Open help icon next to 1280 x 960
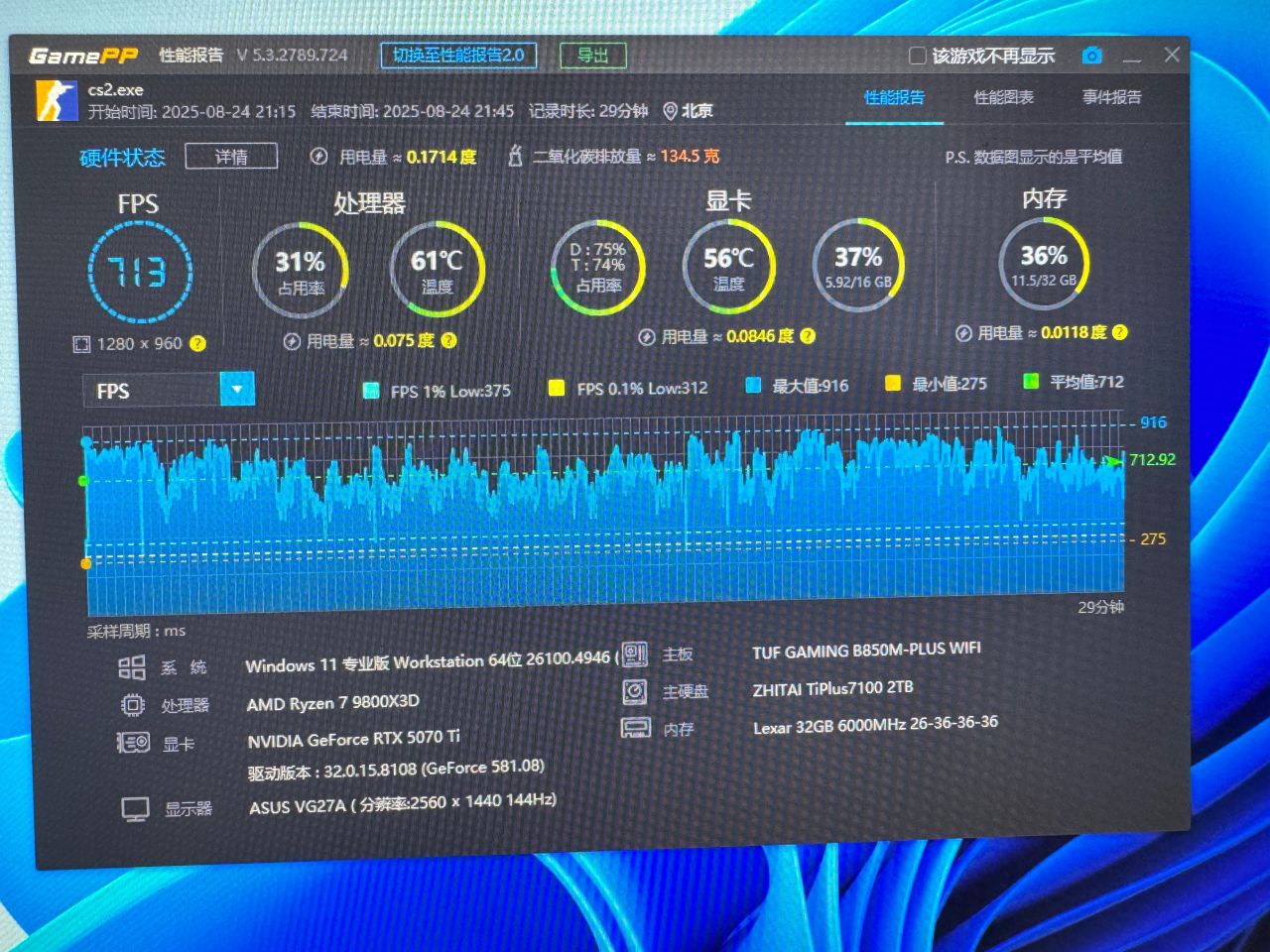The width and height of the screenshot is (1270, 952). (197, 343)
